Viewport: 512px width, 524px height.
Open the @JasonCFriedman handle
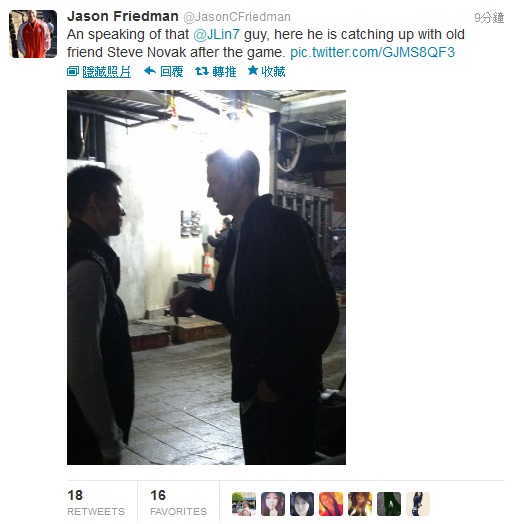click(237, 17)
